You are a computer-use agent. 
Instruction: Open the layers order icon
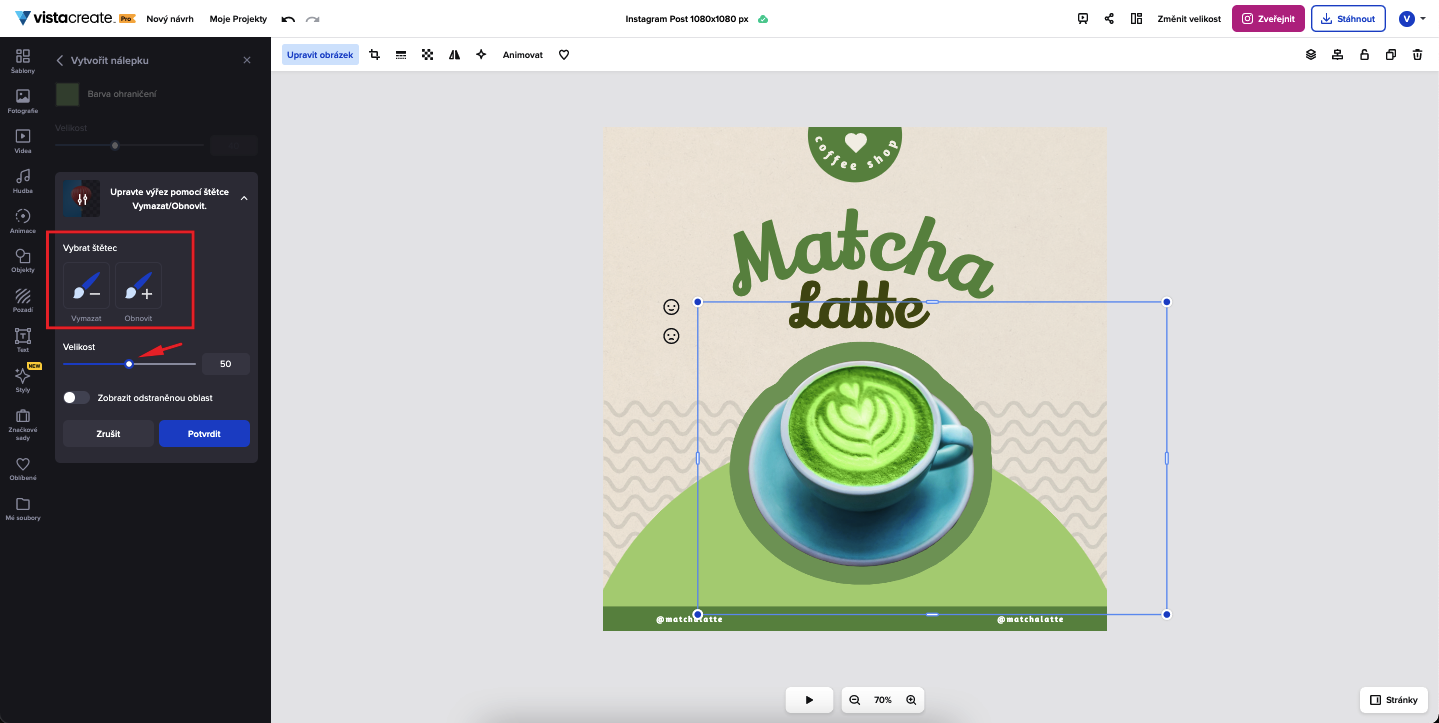[1311, 55]
